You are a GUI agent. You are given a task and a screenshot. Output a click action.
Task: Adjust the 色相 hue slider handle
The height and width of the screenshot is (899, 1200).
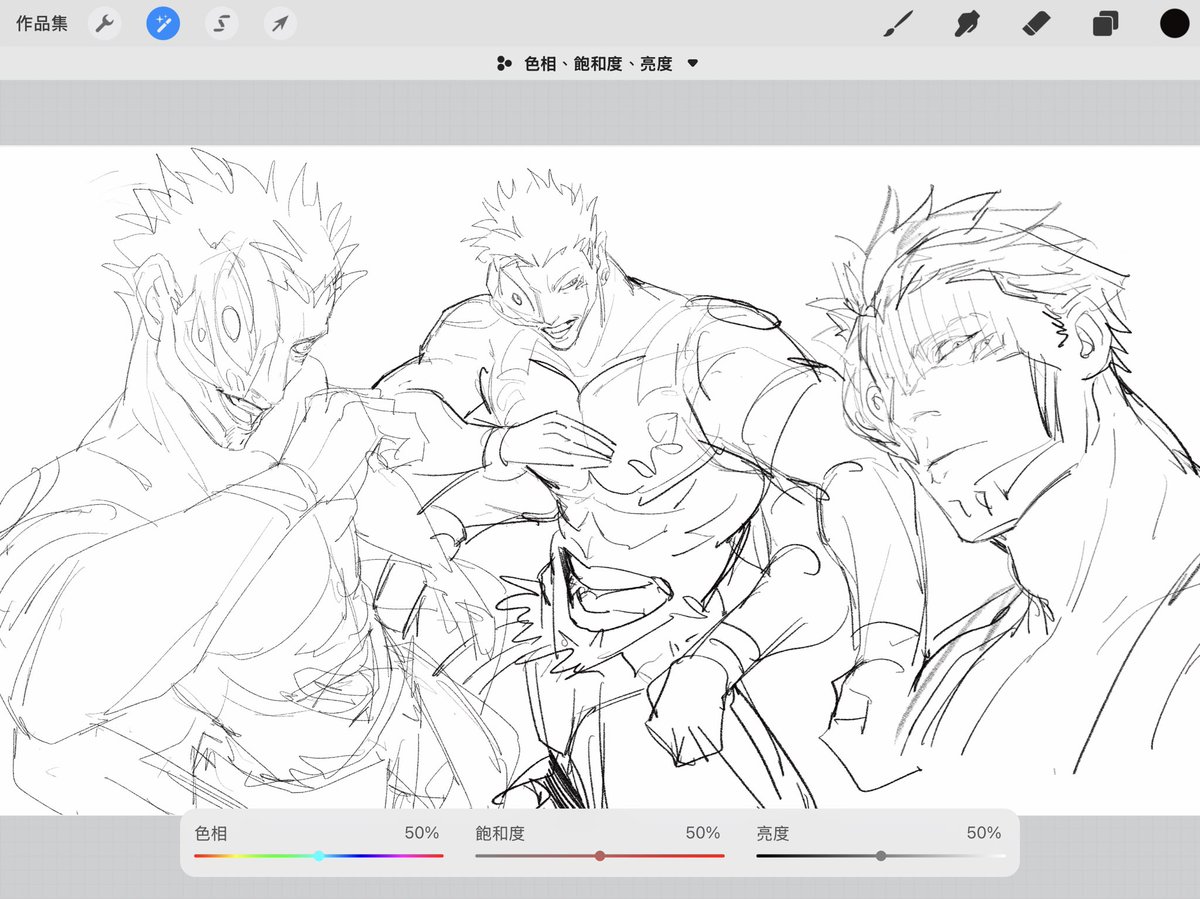pyautogui.click(x=319, y=856)
